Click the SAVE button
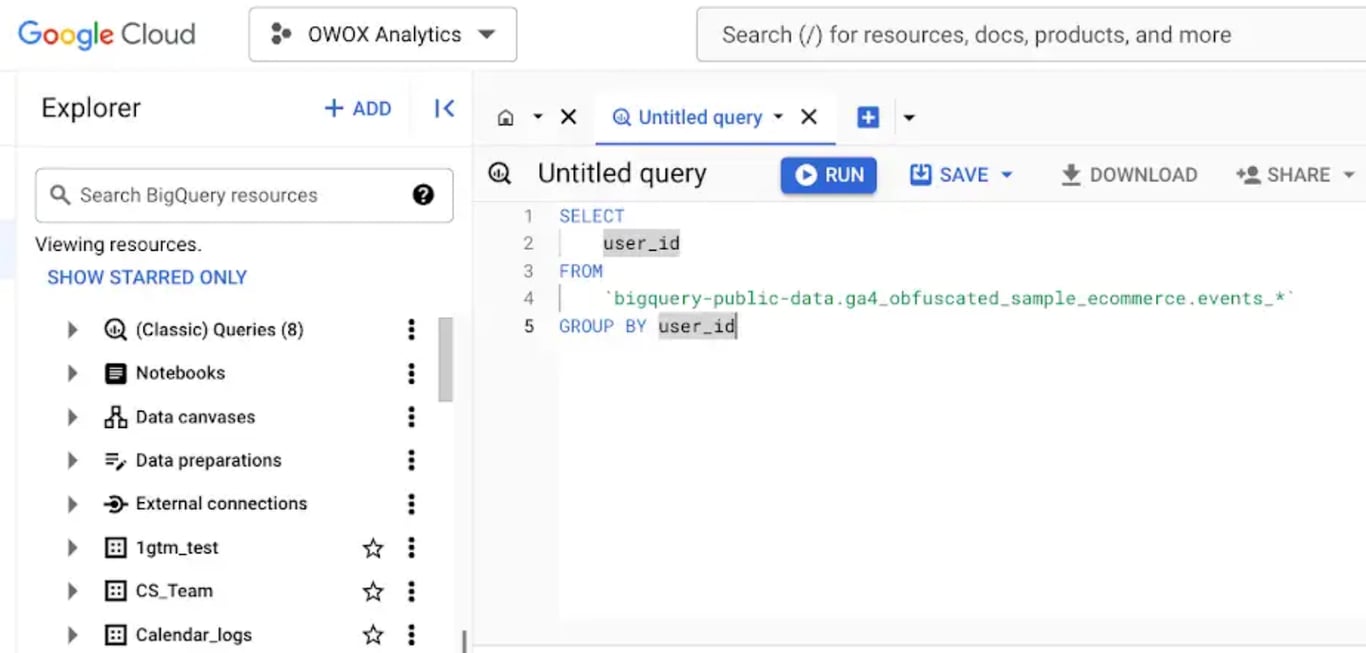This screenshot has height=653, width=1366. [x=949, y=175]
